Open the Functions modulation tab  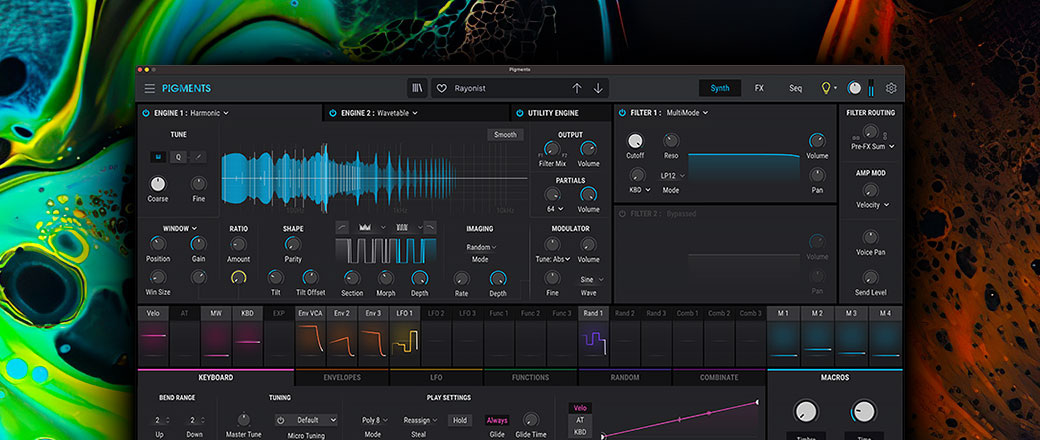pyautogui.click(x=531, y=378)
